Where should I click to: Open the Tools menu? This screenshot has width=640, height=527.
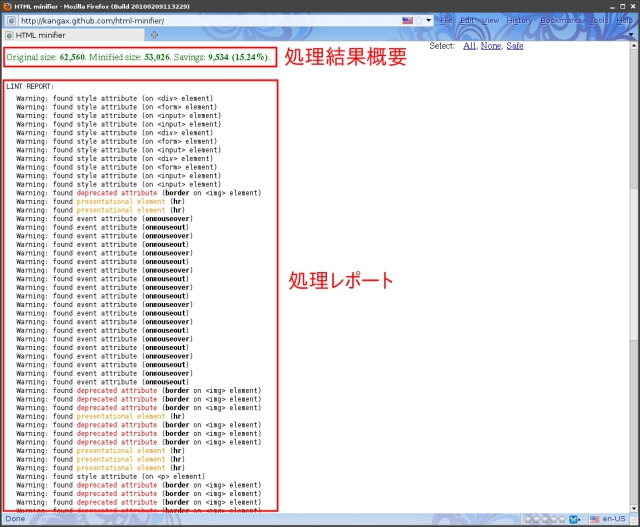(599, 20)
